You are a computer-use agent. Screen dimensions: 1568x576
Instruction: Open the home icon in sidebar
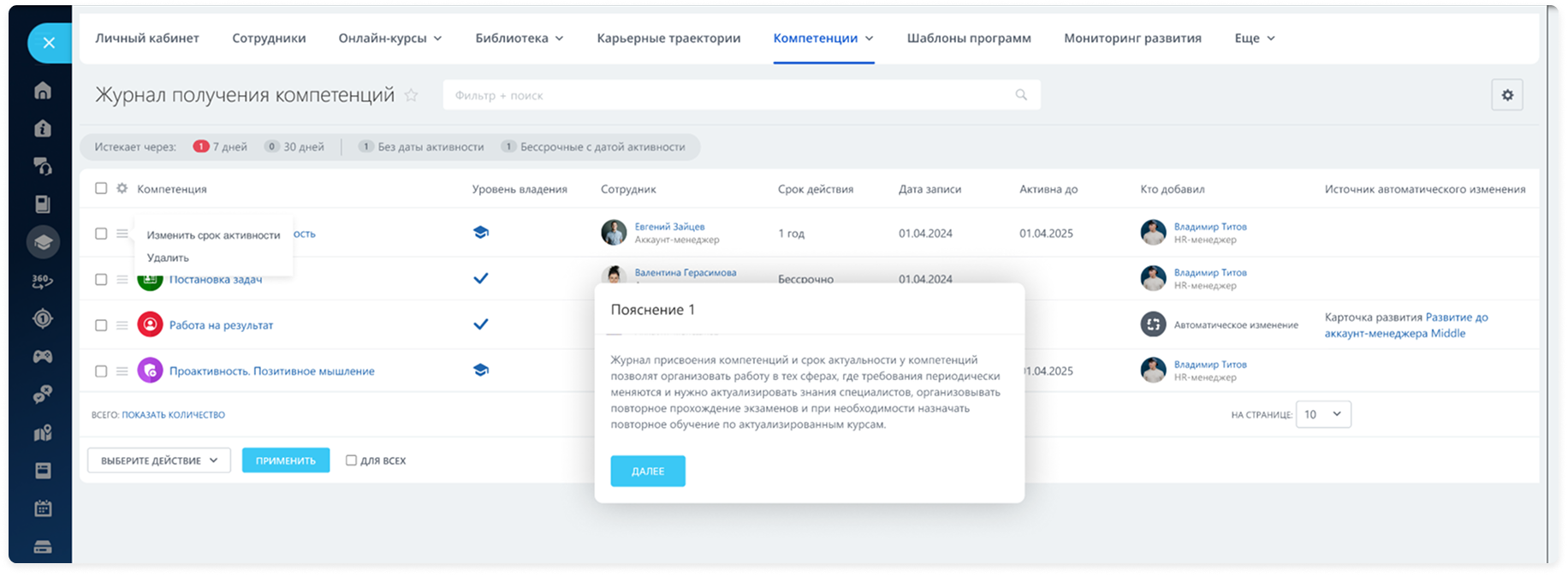(43, 91)
